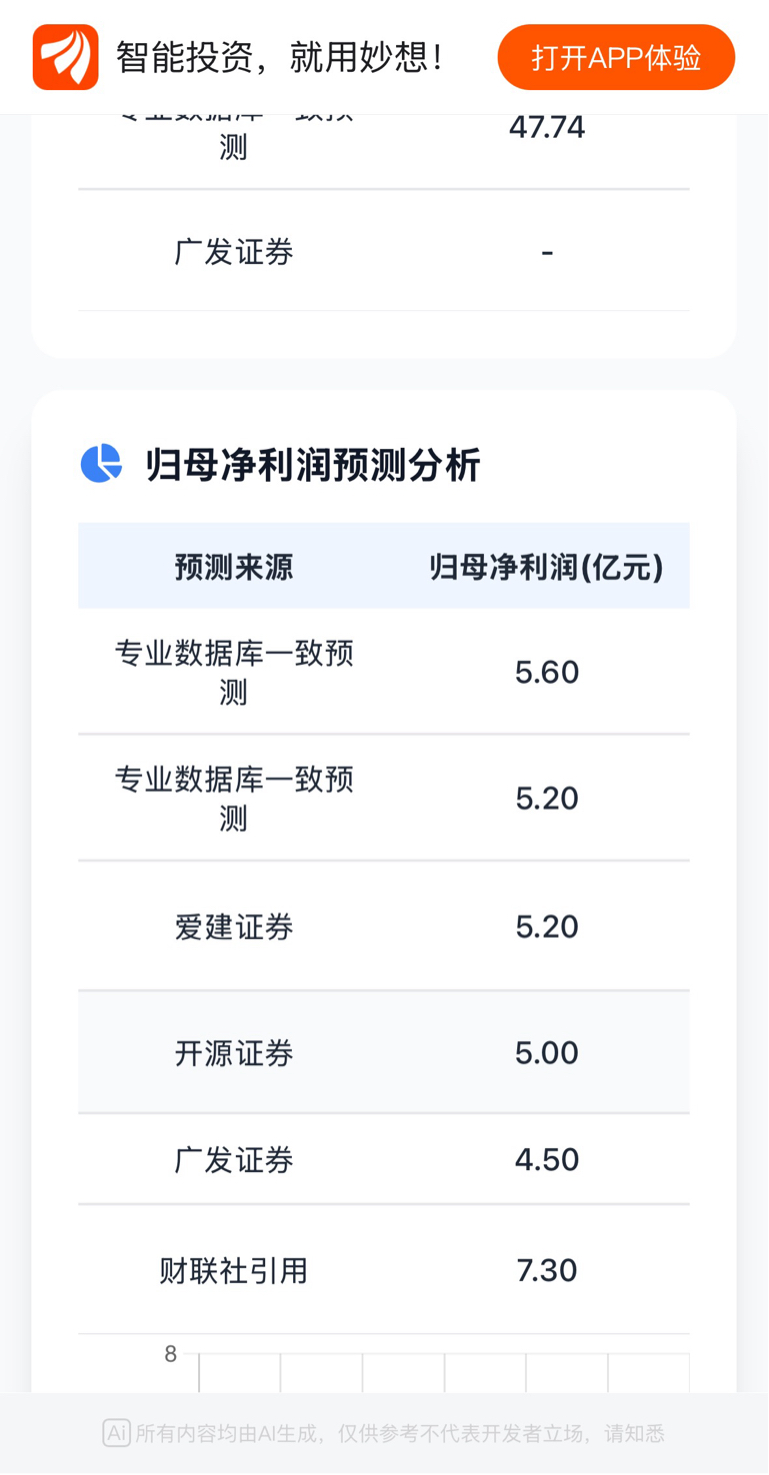Select the 财联社引用 row label
Image resolution: width=769 pixels, height=1475 pixels.
(234, 1271)
